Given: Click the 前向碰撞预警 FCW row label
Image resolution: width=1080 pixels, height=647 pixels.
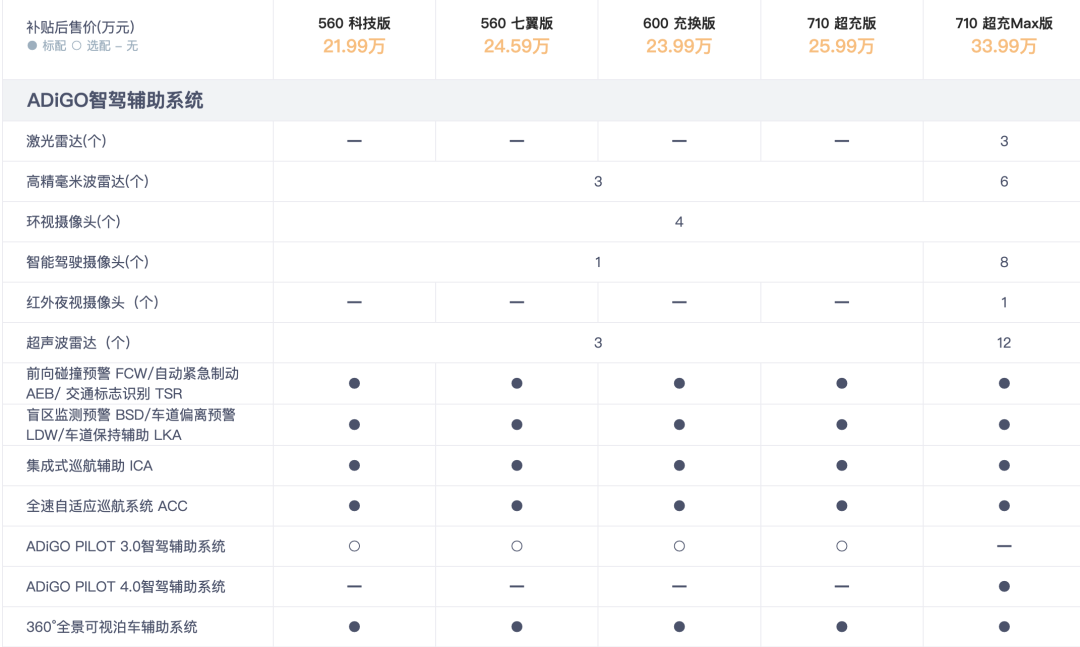Looking at the screenshot, I should [x=132, y=384].
